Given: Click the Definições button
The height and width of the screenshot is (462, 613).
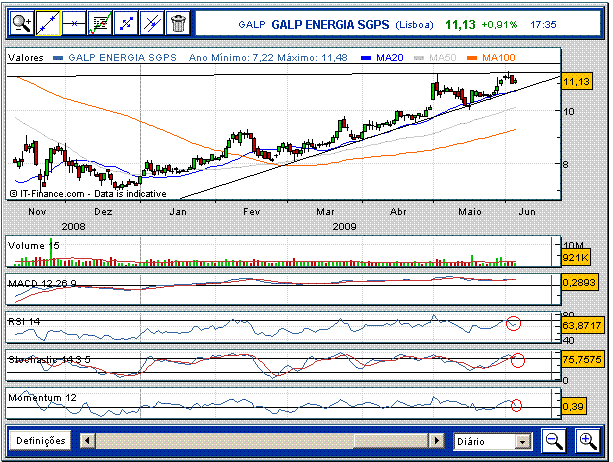Looking at the screenshot, I should (41, 441).
